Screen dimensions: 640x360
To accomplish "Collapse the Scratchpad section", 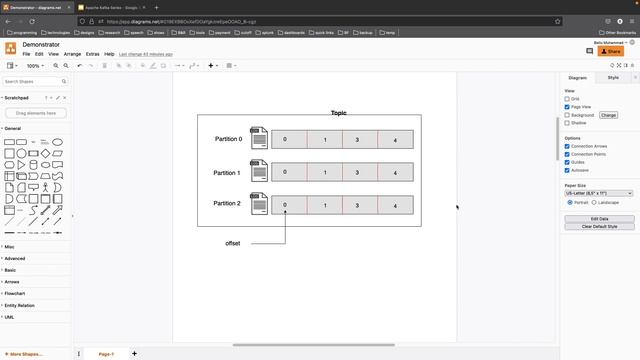I will pos(15,98).
